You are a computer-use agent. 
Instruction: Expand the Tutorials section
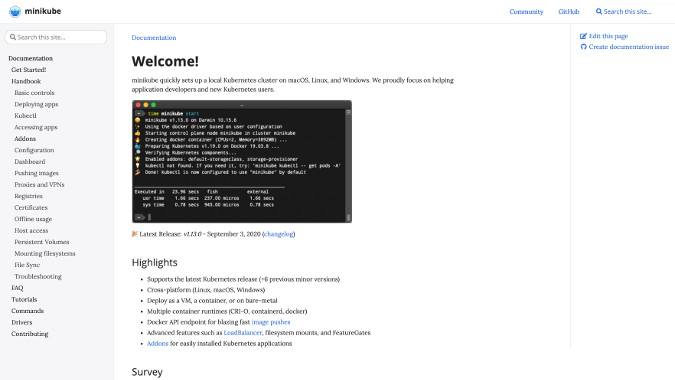click(24, 300)
